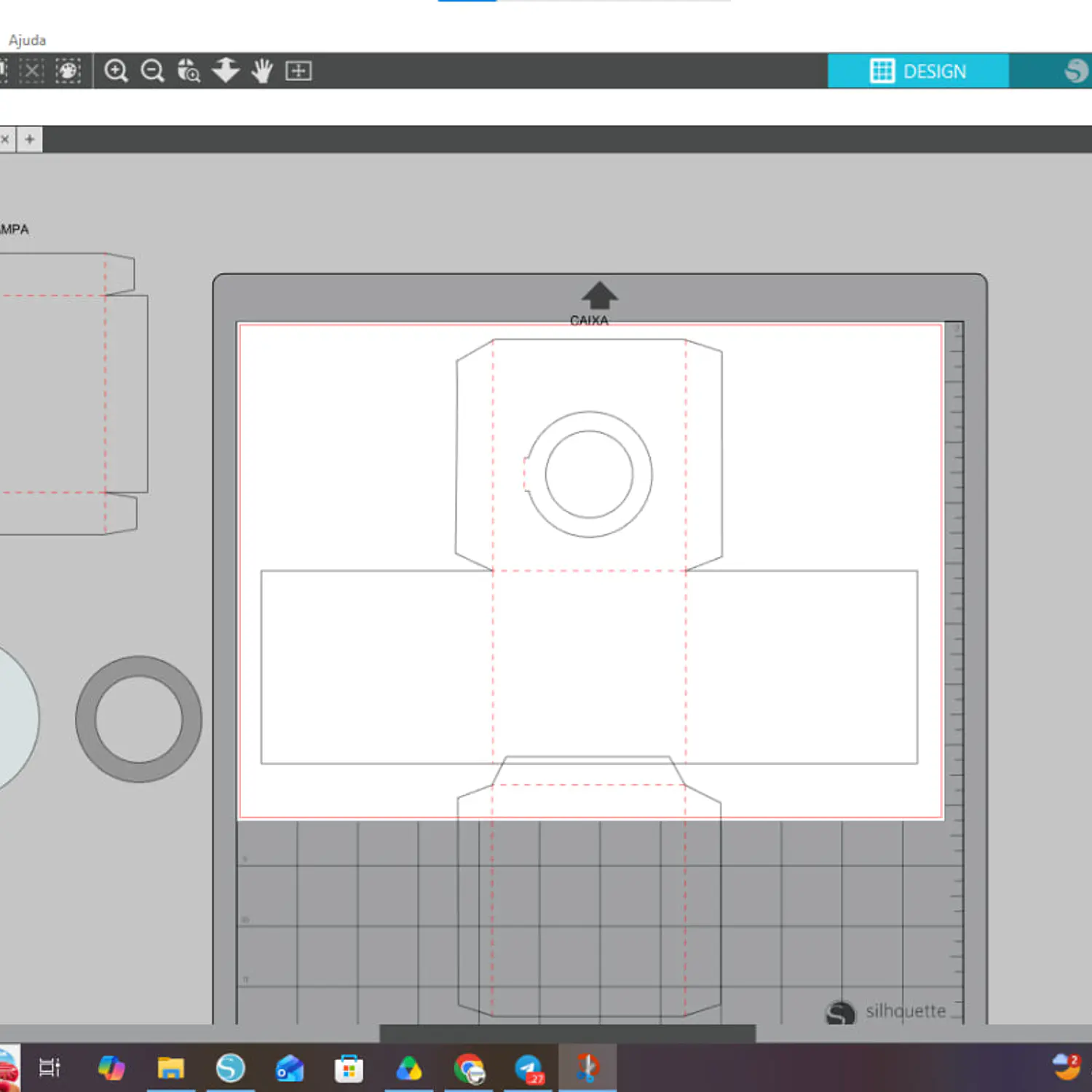Select the Pan hand tool
Screen dimensions: 1092x1092
coord(262,71)
